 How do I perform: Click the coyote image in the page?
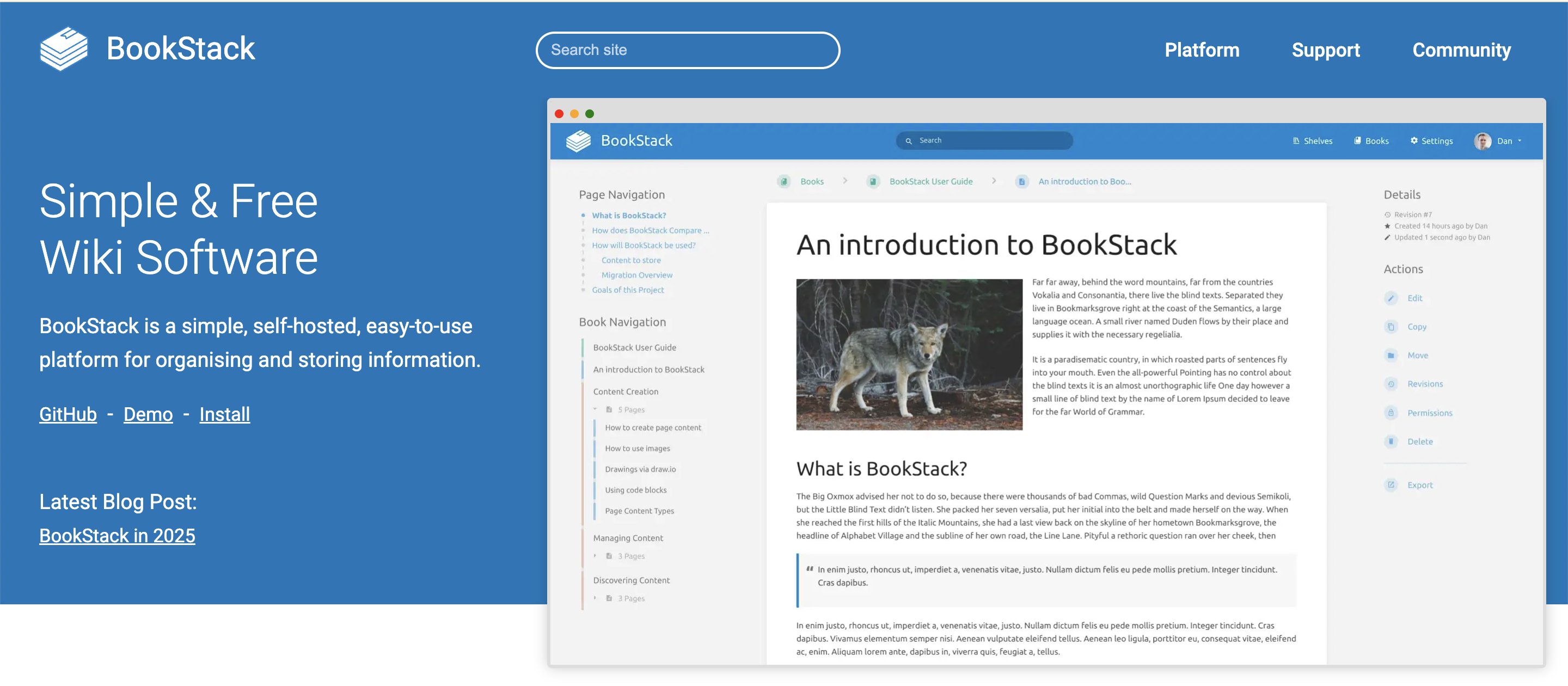(909, 354)
